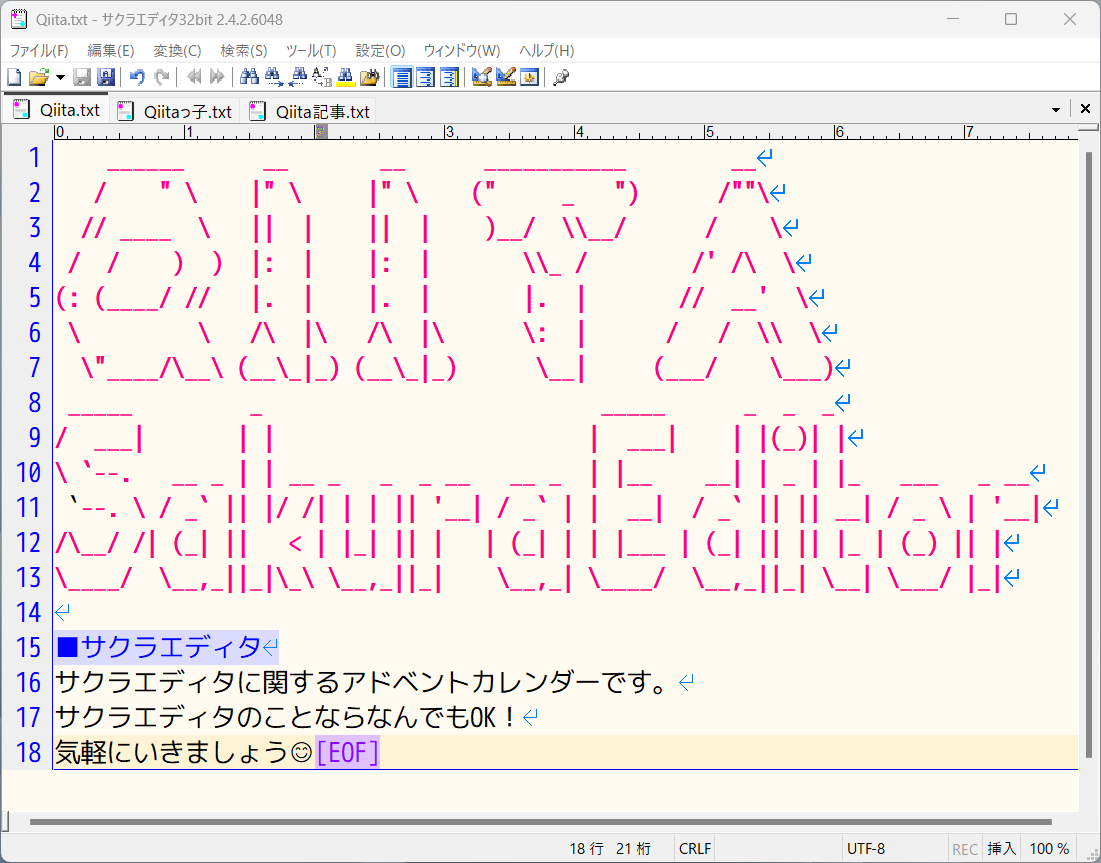Viewport: 1101px width, 863px height.
Task: Open a file using the folder icon
Action: [x=39, y=77]
